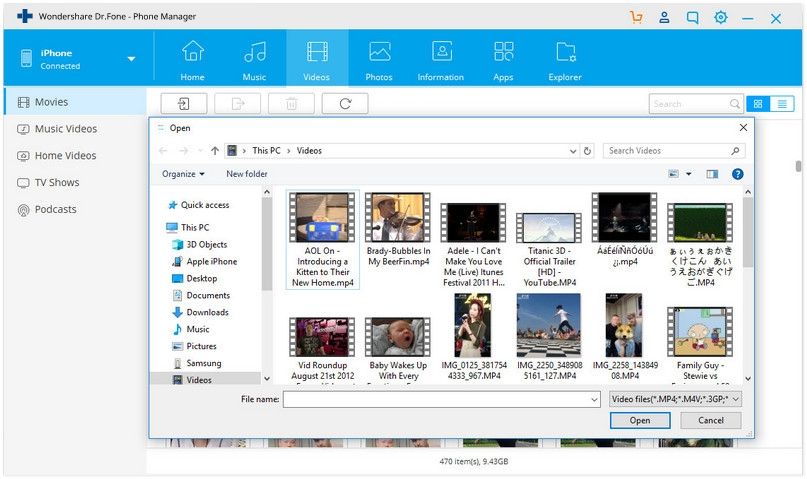Open the Information tab
Viewport: 807px width, 479px height.
441,59
